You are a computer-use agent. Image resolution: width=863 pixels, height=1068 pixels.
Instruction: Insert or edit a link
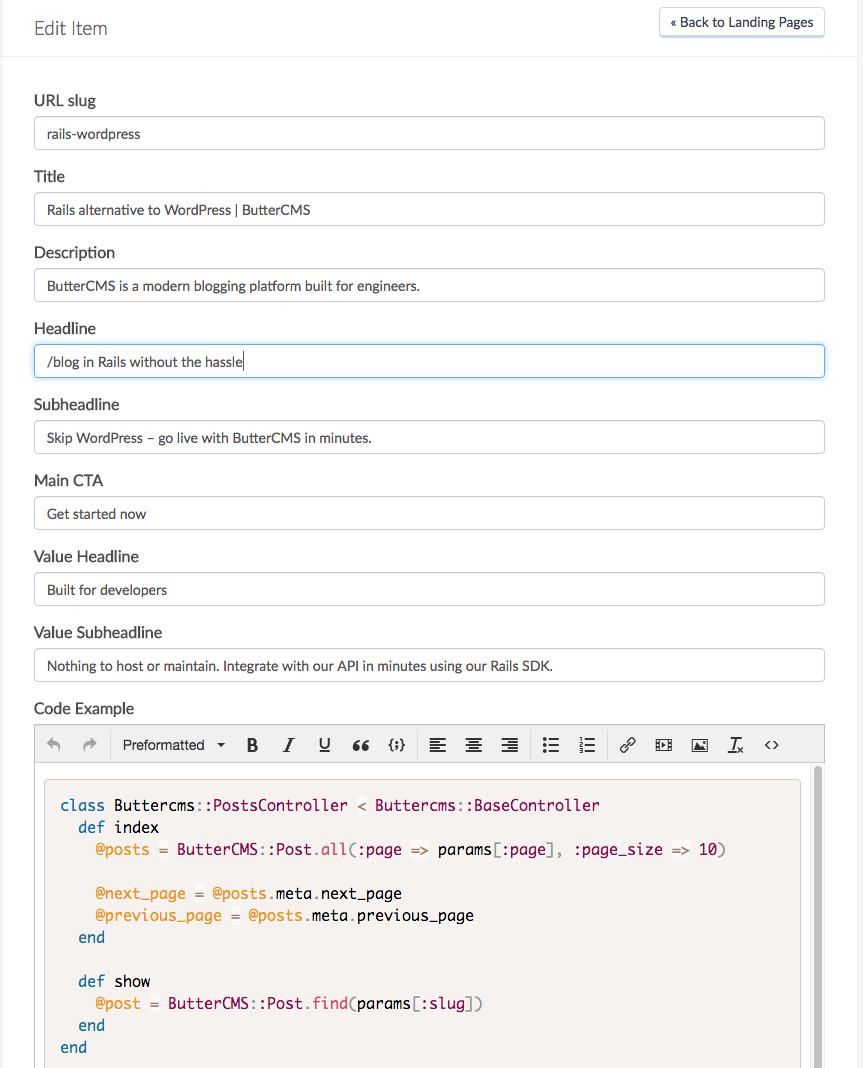pyautogui.click(x=627, y=744)
